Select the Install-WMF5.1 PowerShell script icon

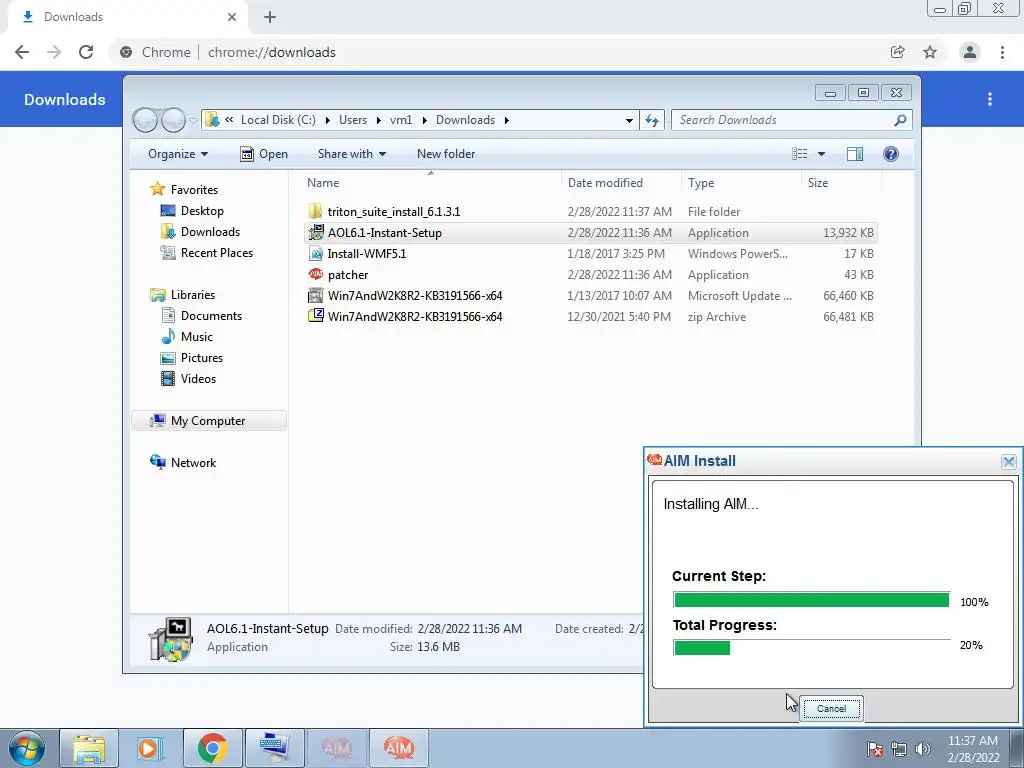click(315, 253)
